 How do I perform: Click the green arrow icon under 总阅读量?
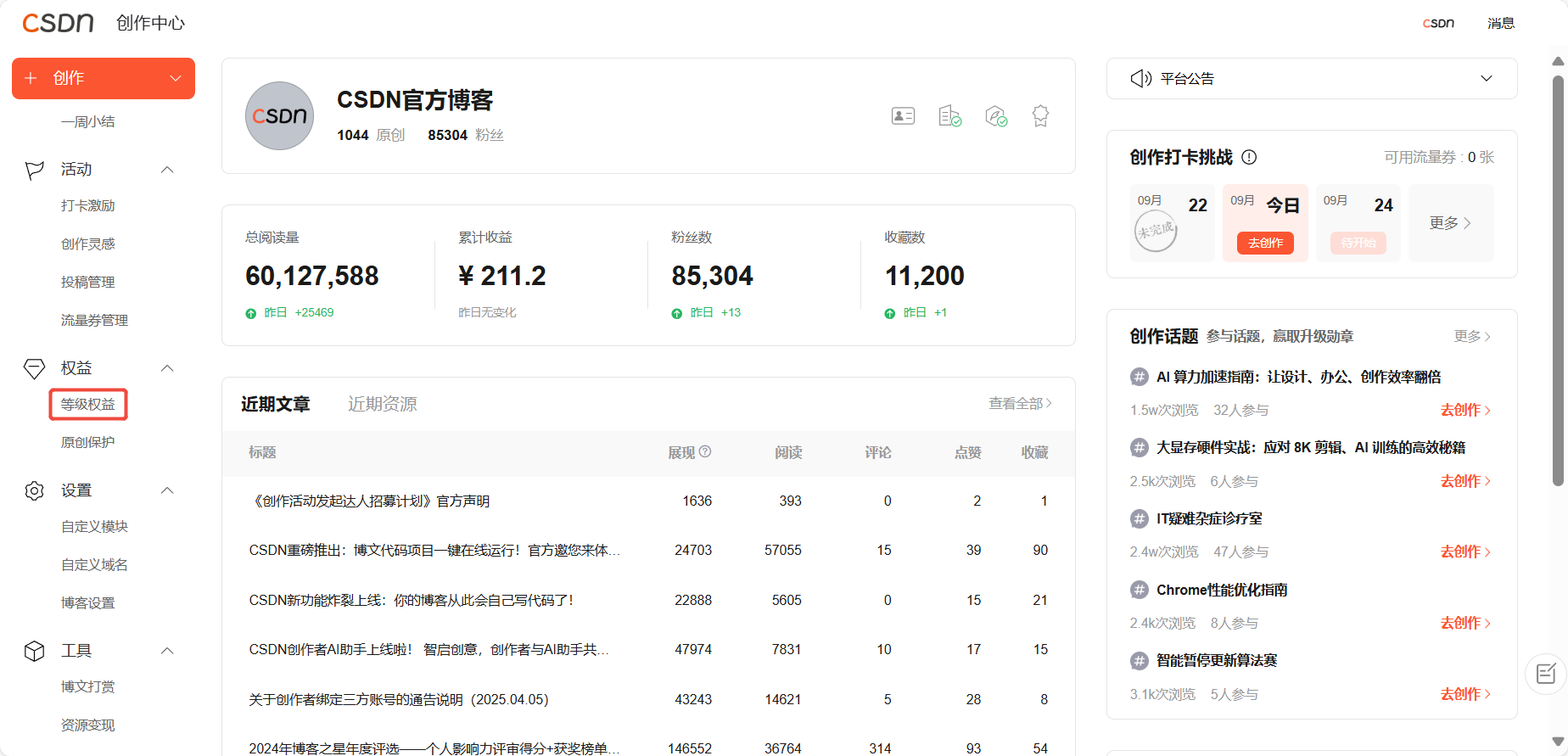point(250,313)
